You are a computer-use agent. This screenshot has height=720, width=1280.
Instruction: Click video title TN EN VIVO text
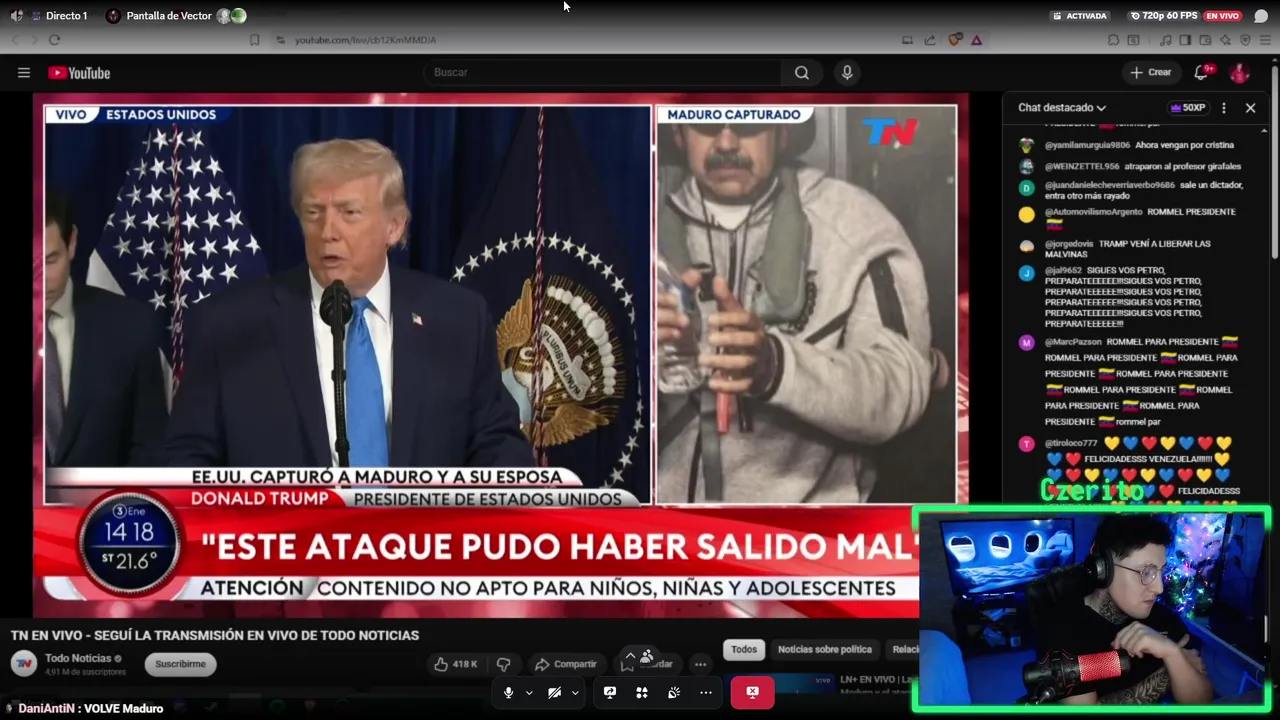point(215,635)
